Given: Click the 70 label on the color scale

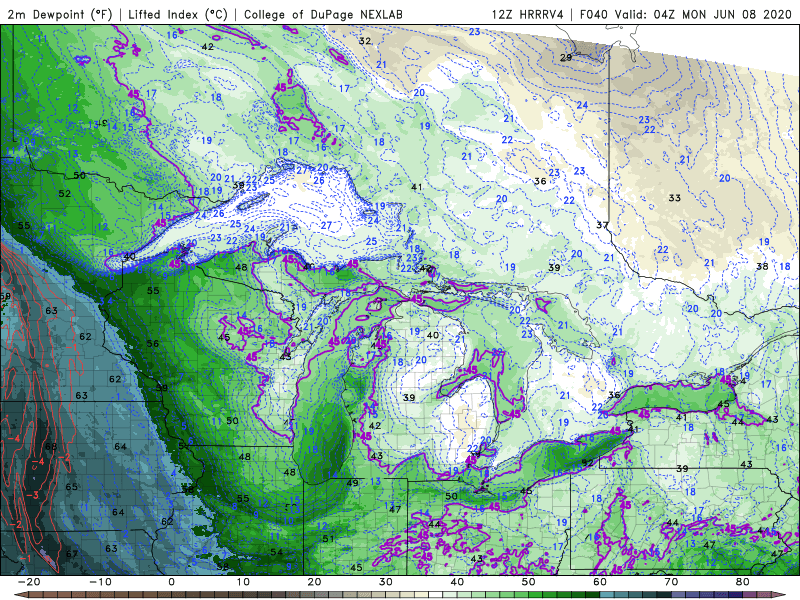Looking at the screenshot, I should (671, 582).
